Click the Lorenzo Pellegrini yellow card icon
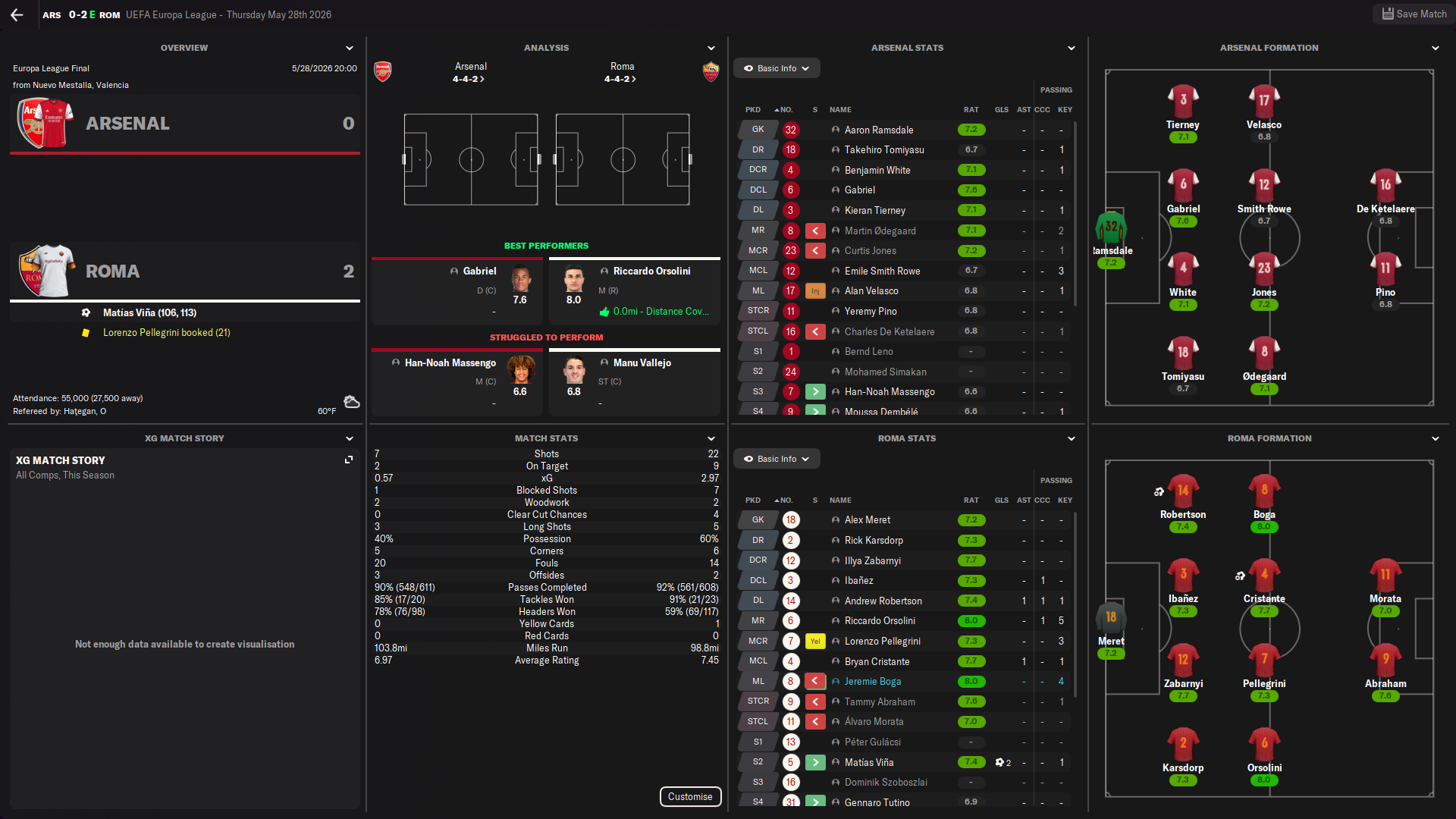Viewport: 1456px width, 819px height. tap(86, 333)
